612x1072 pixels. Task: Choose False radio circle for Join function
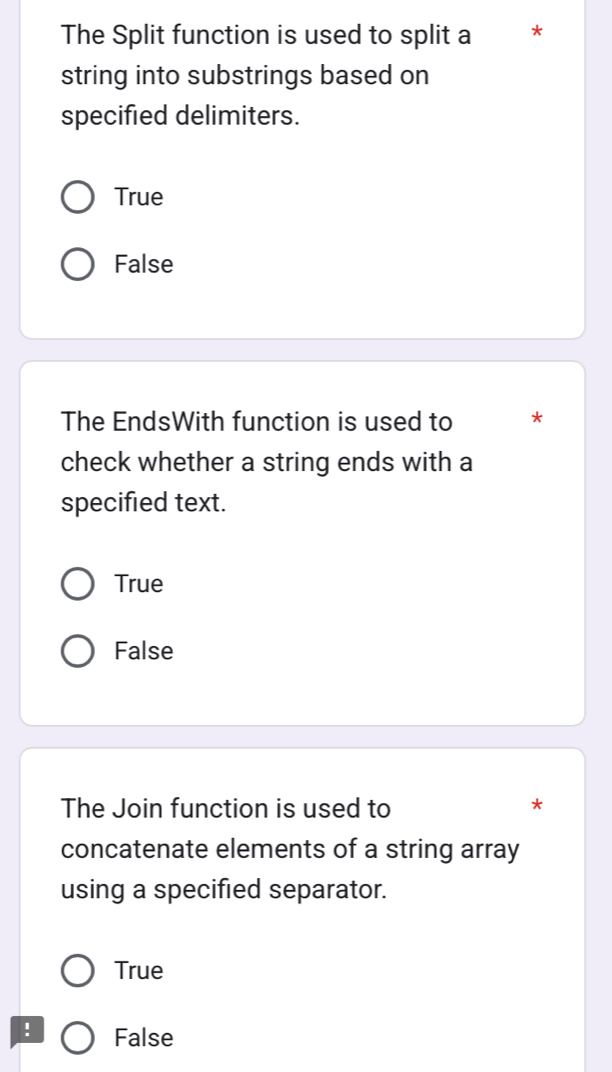[79, 1039]
